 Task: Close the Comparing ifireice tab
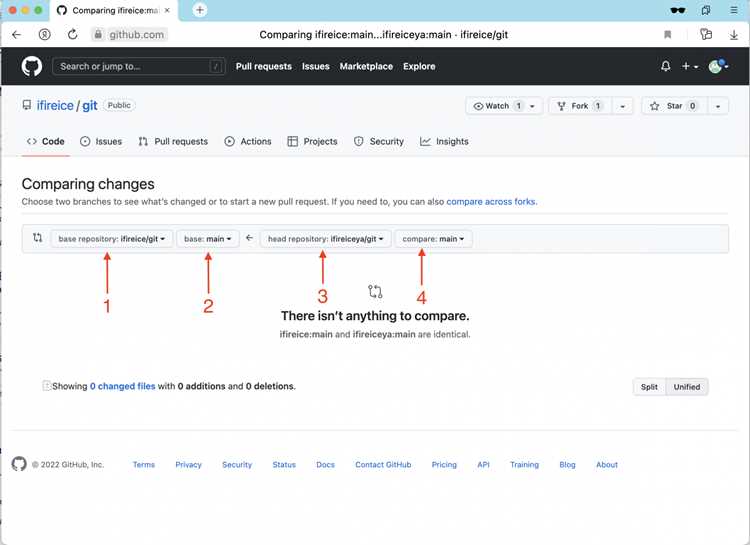(167, 10)
